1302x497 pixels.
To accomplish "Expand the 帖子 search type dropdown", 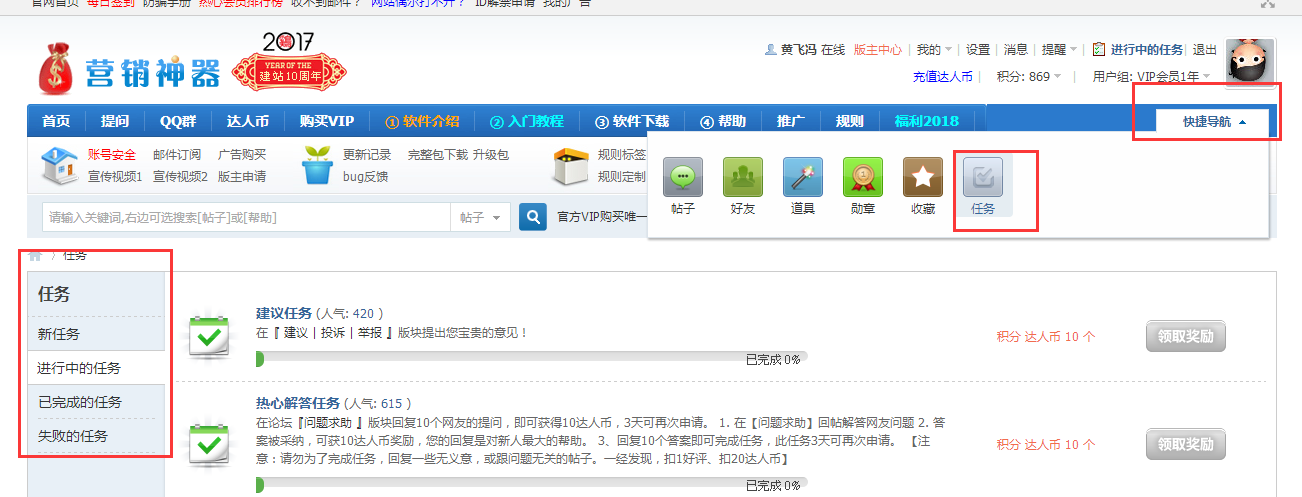I will coord(481,217).
